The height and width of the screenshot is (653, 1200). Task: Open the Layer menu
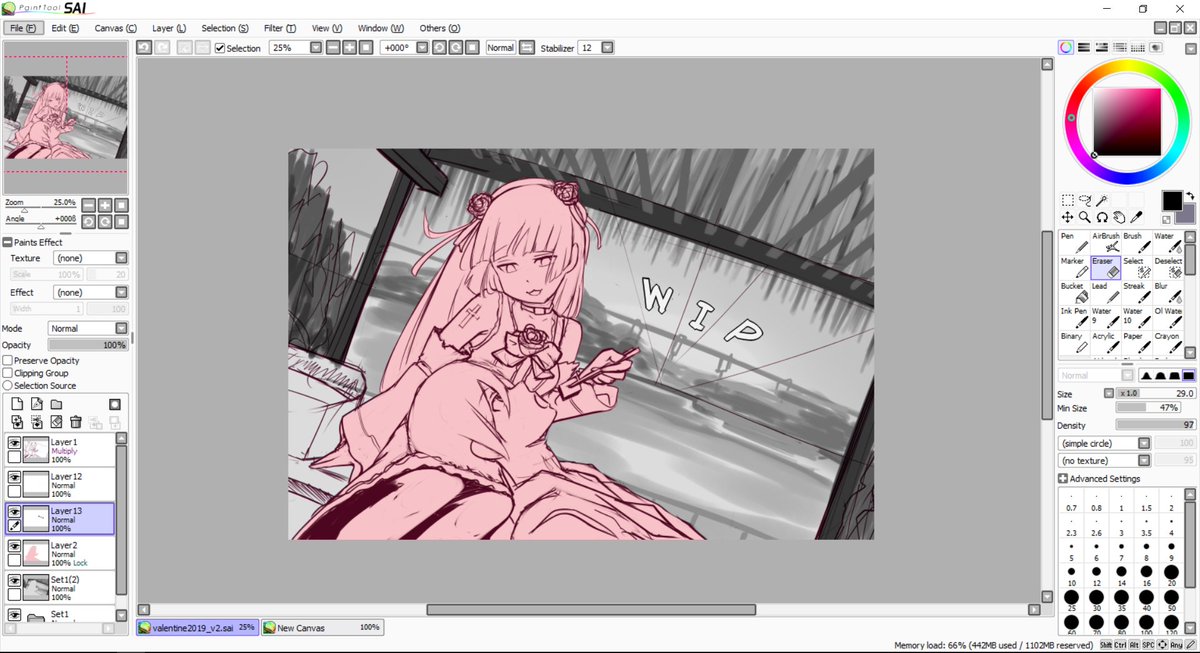(x=168, y=28)
